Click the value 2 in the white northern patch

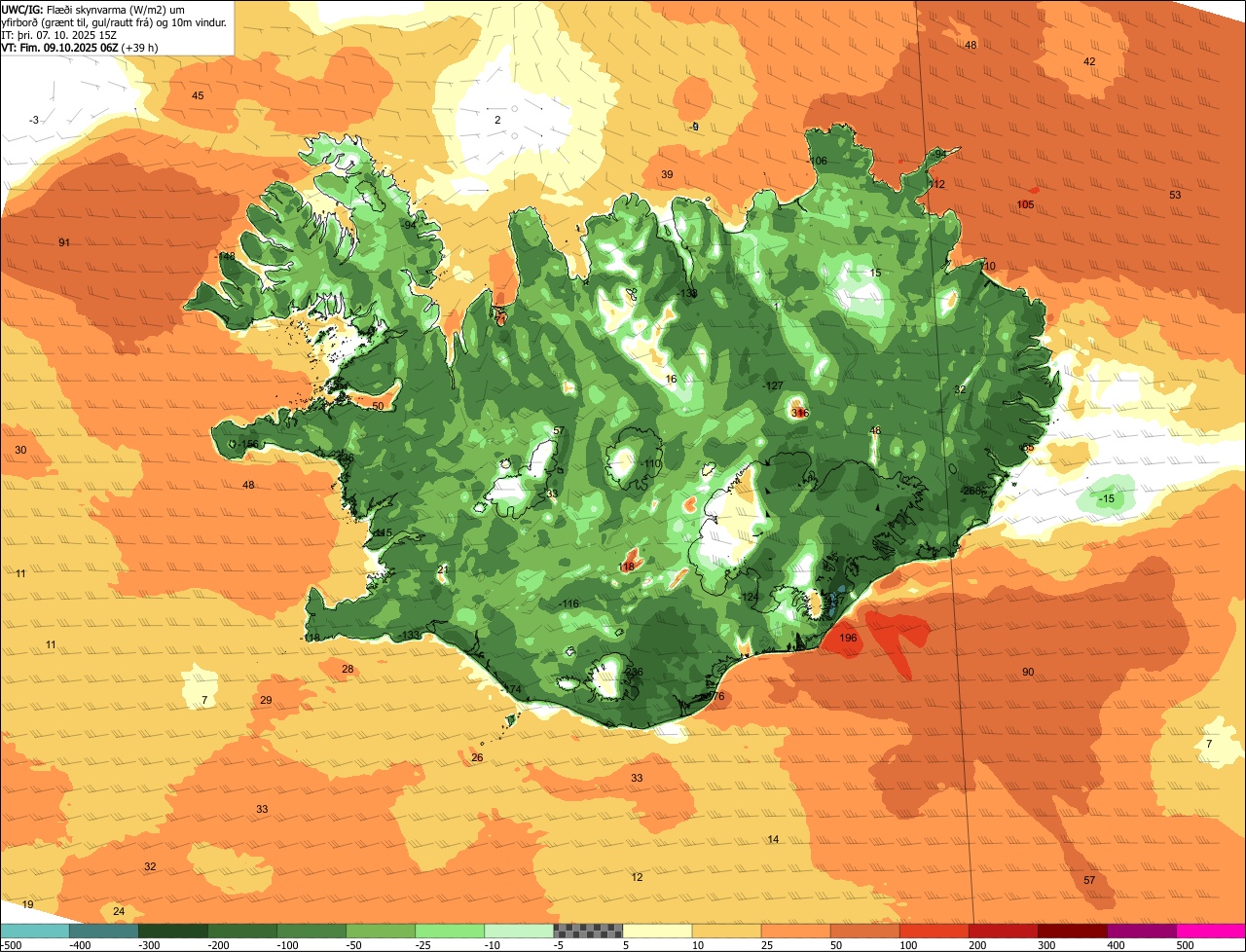[x=497, y=120]
